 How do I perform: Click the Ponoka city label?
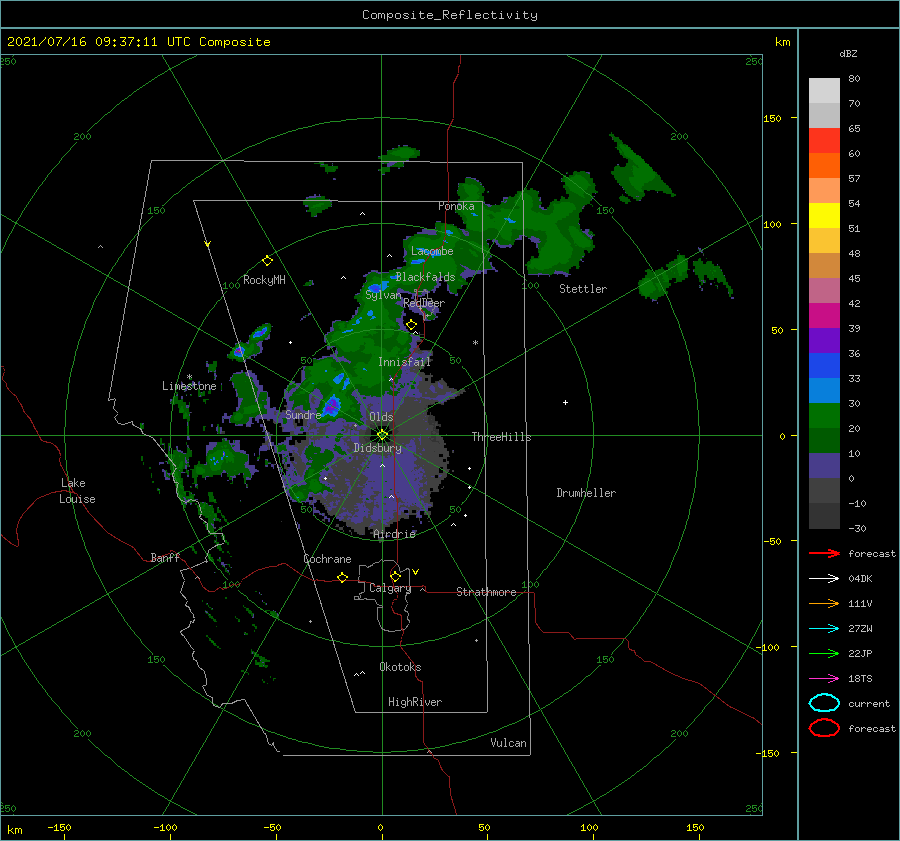456,206
